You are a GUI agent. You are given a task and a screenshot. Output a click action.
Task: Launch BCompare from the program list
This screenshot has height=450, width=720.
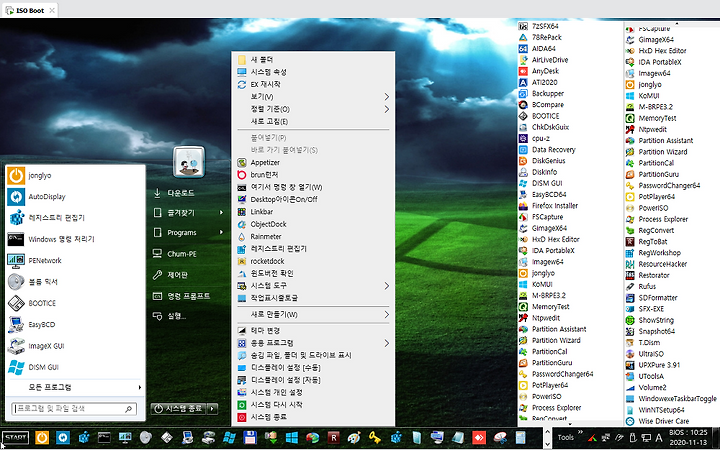541,105
